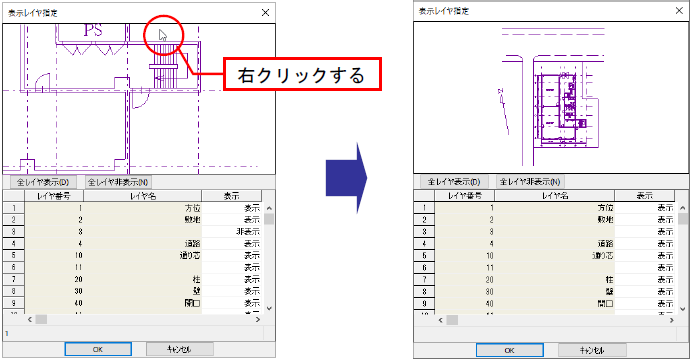
Task: Close the left 表示レイヤ指定 dialog
Action: 265,13
